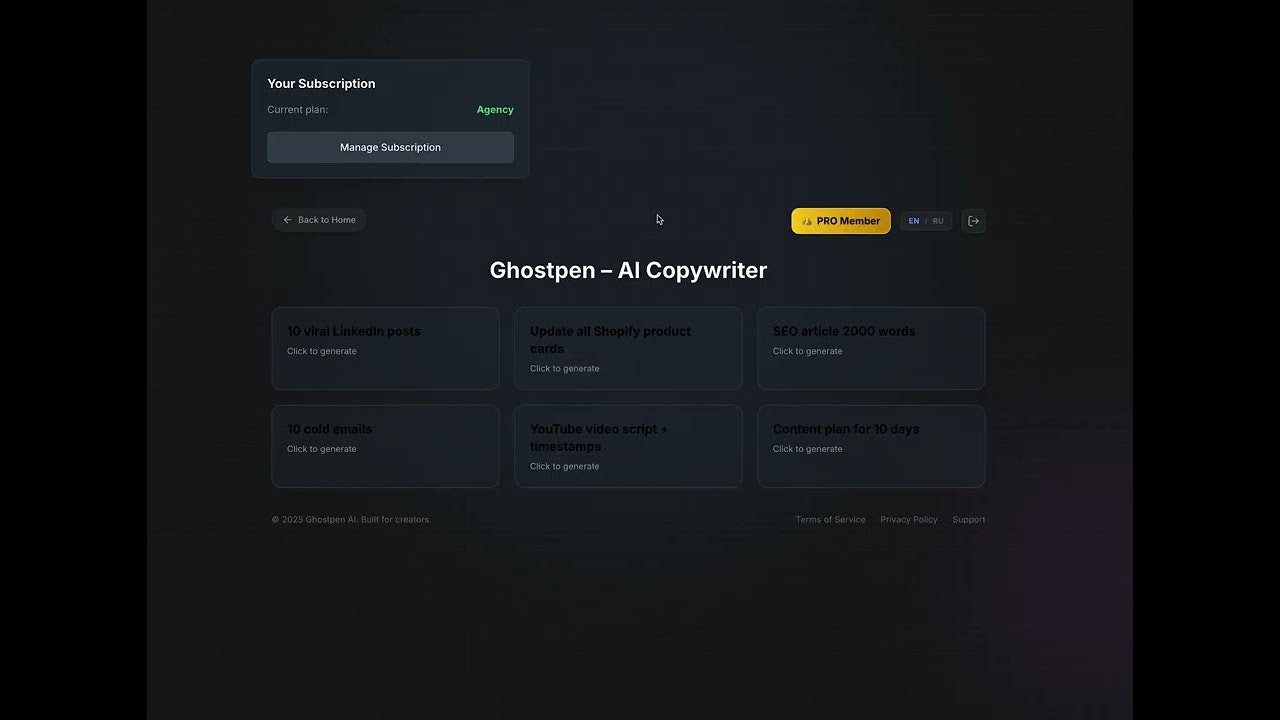Click the green Agency plan label
The image size is (1280, 720).
pyautogui.click(x=495, y=109)
